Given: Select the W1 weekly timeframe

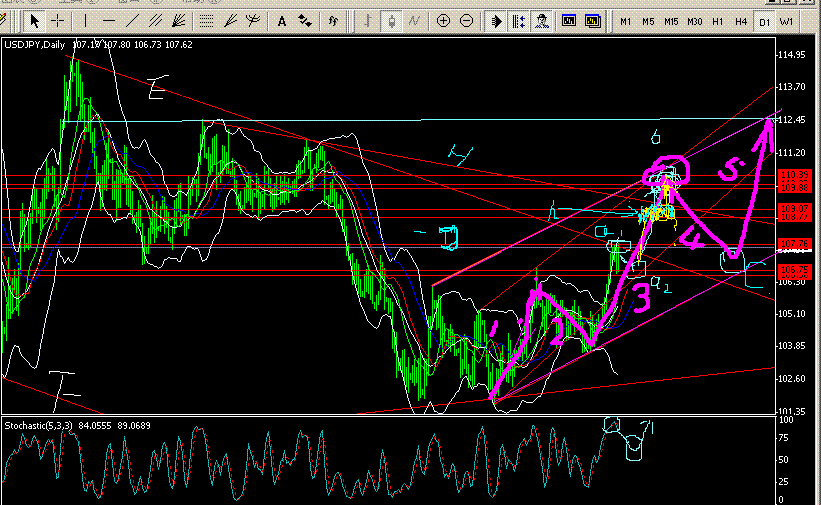Looking at the screenshot, I should pyautogui.click(x=787, y=21).
